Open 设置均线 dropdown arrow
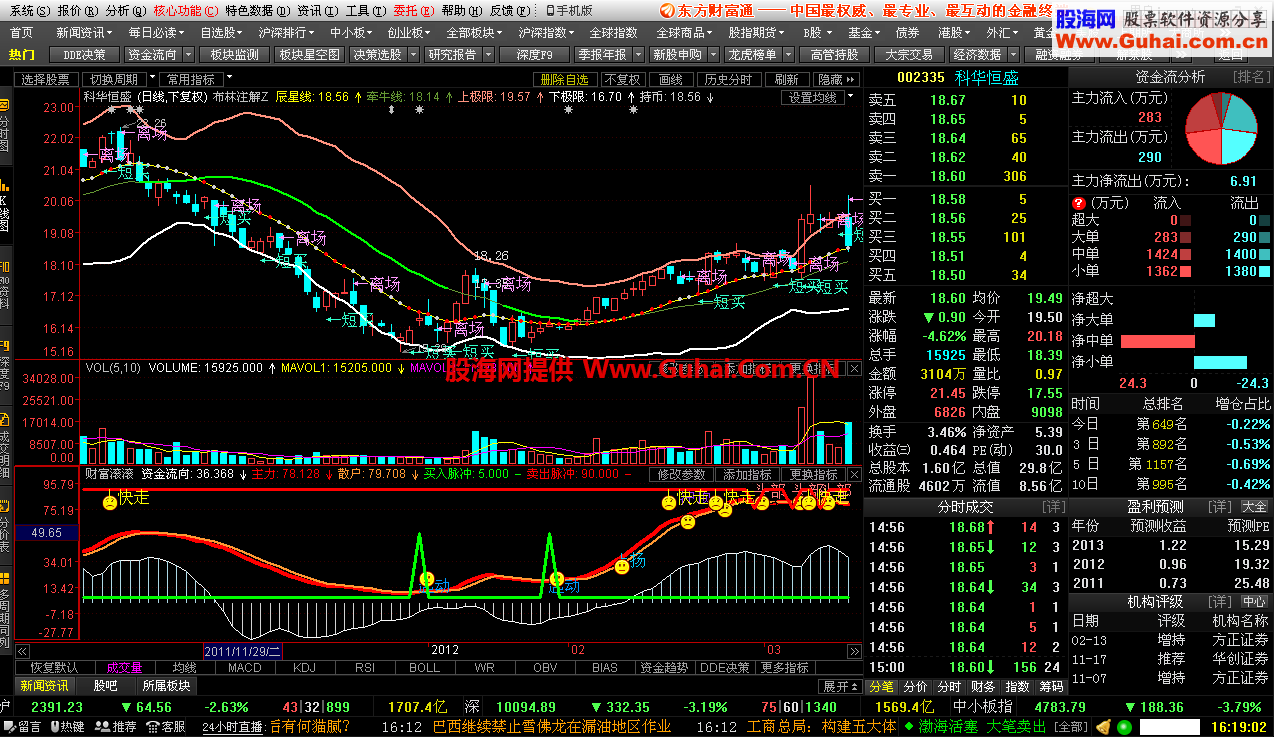1274x737 pixels. click(x=851, y=97)
